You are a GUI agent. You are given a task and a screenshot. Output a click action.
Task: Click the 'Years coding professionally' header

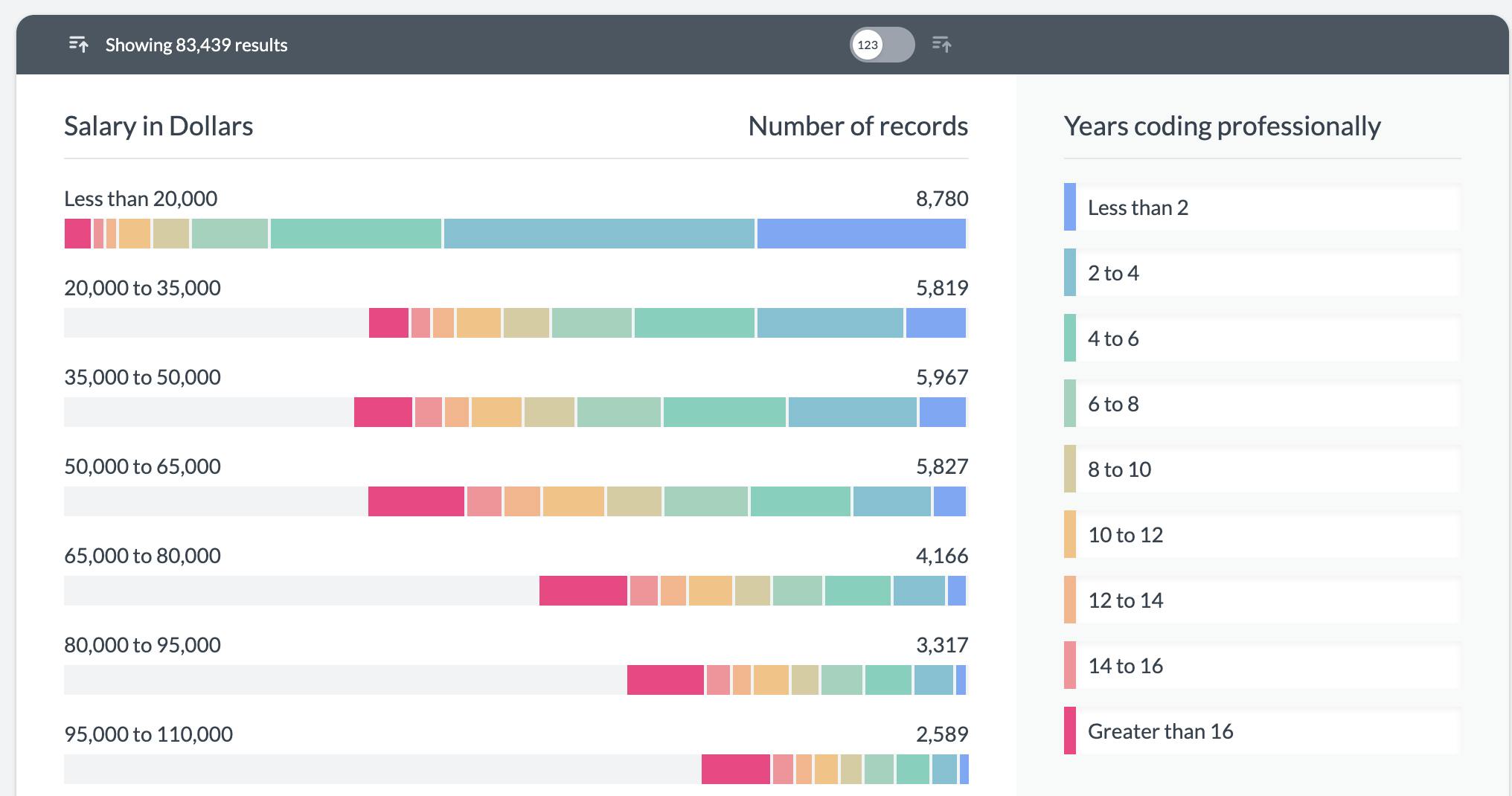click(x=1221, y=126)
